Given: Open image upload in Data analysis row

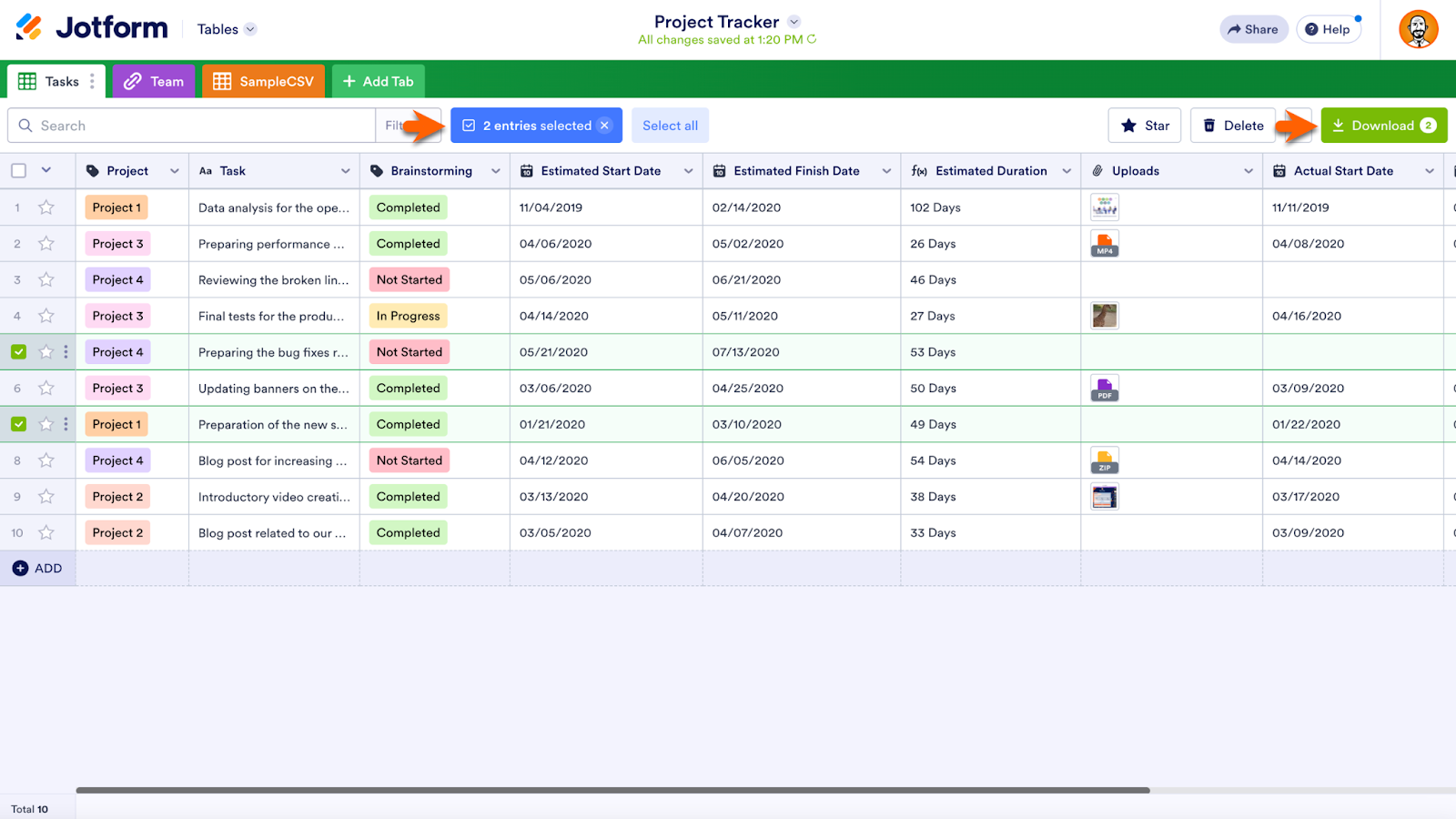Looking at the screenshot, I should click(x=1105, y=207).
